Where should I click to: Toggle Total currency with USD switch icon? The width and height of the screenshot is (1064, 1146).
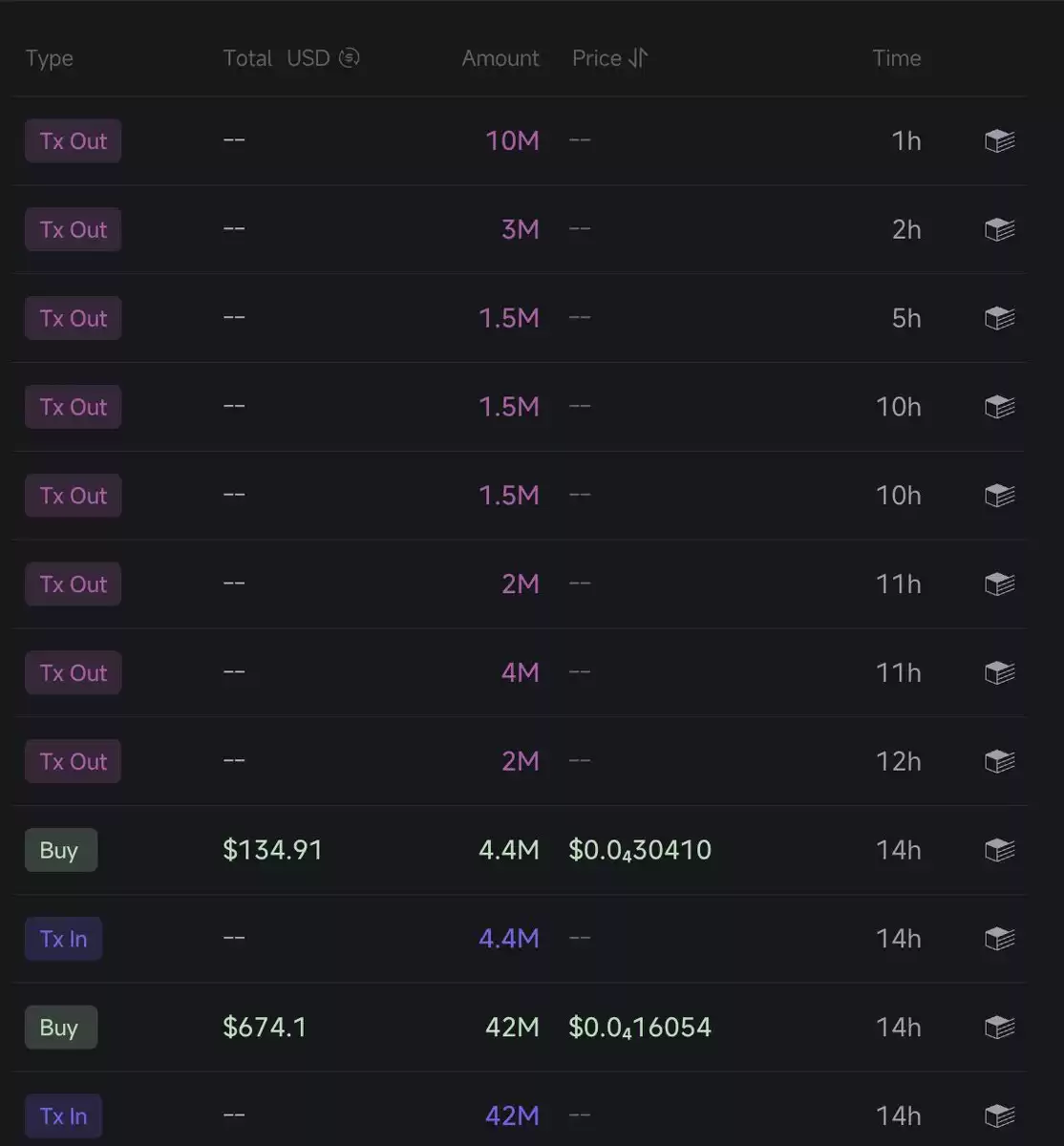[x=350, y=58]
